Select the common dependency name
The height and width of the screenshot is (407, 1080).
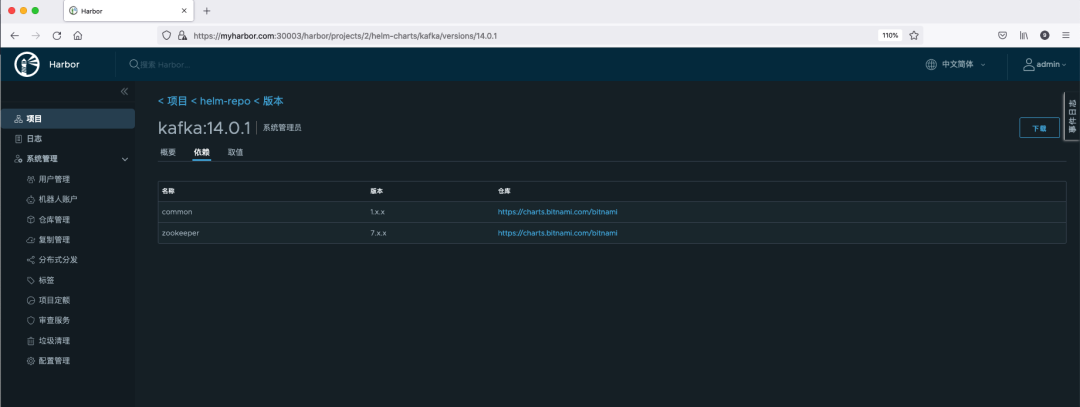[x=177, y=212]
